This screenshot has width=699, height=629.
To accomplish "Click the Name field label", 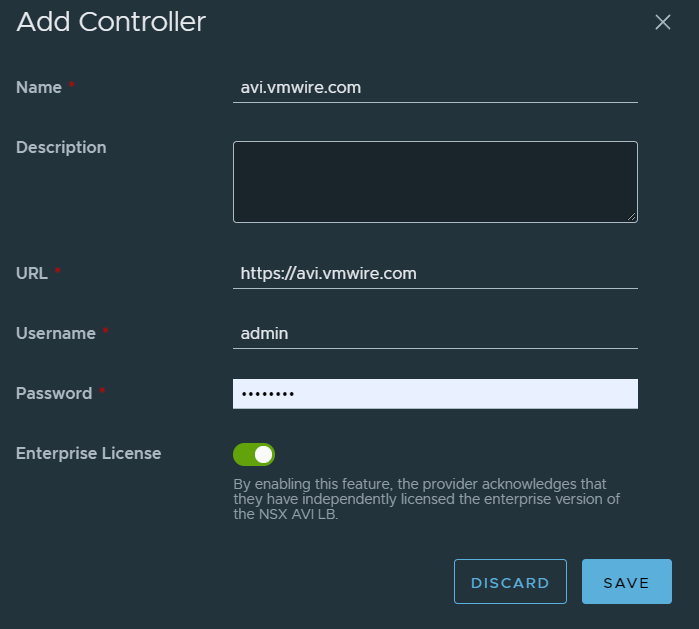I will tap(38, 88).
